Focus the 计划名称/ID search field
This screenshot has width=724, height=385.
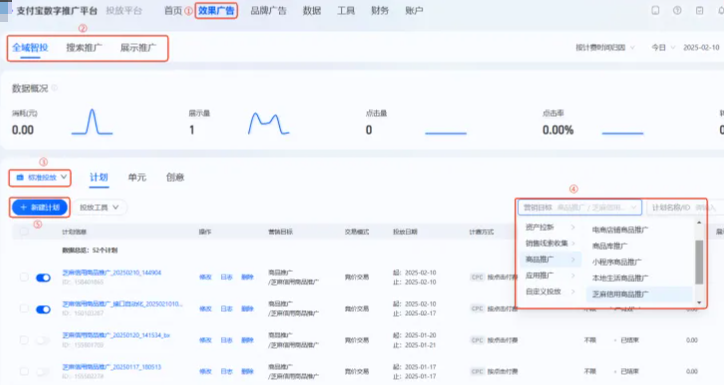coord(685,208)
